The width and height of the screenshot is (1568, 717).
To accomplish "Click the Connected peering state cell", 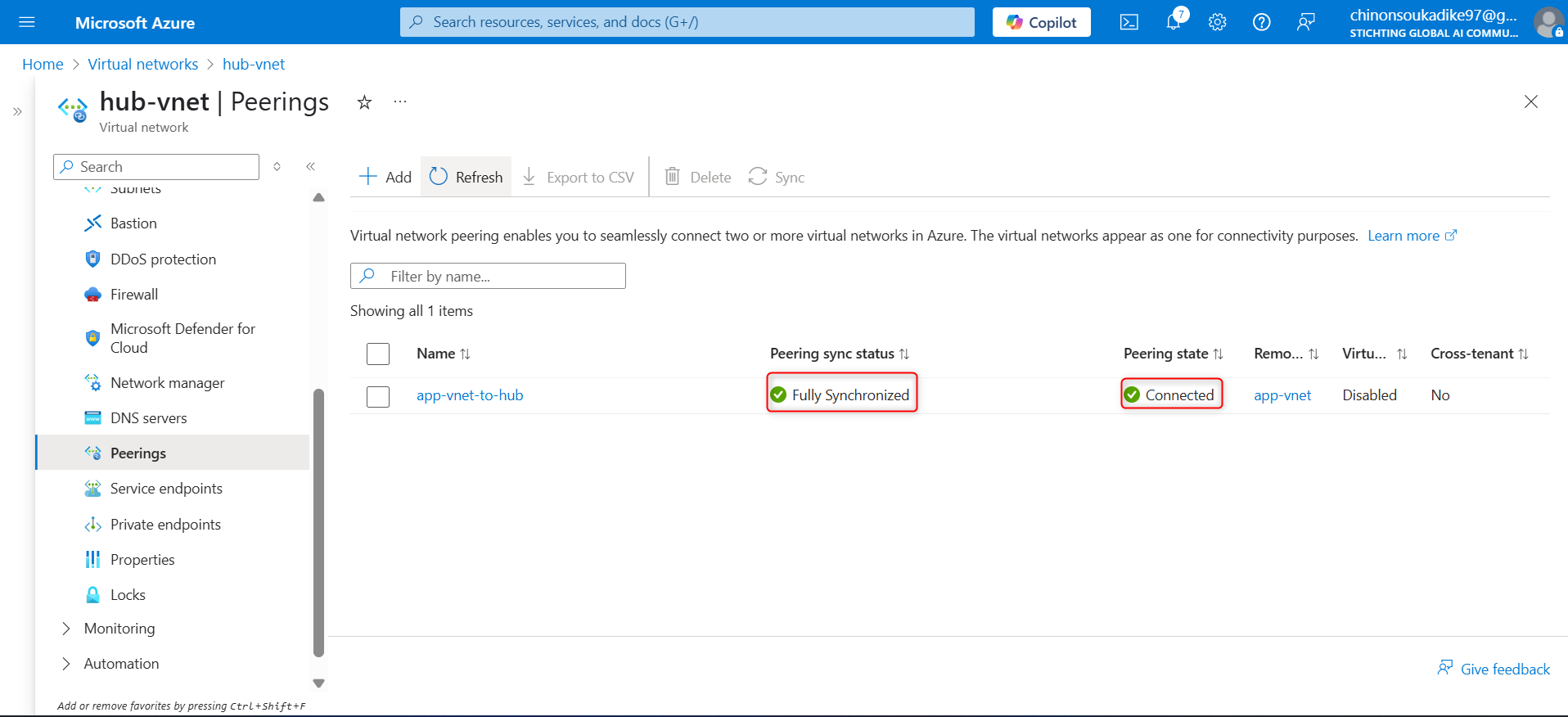I will coord(1170,395).
